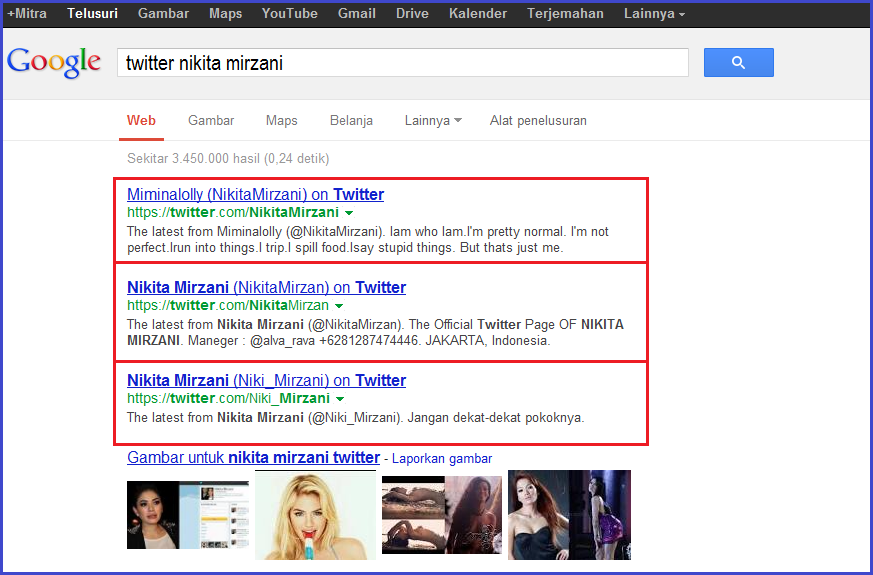Image resolution: width=873 pixels, height=575 pixels.
Task: Click the green URL https://twitter.com/NikitaMirzan
Action: pyautogui.click(x=228, y=306)
